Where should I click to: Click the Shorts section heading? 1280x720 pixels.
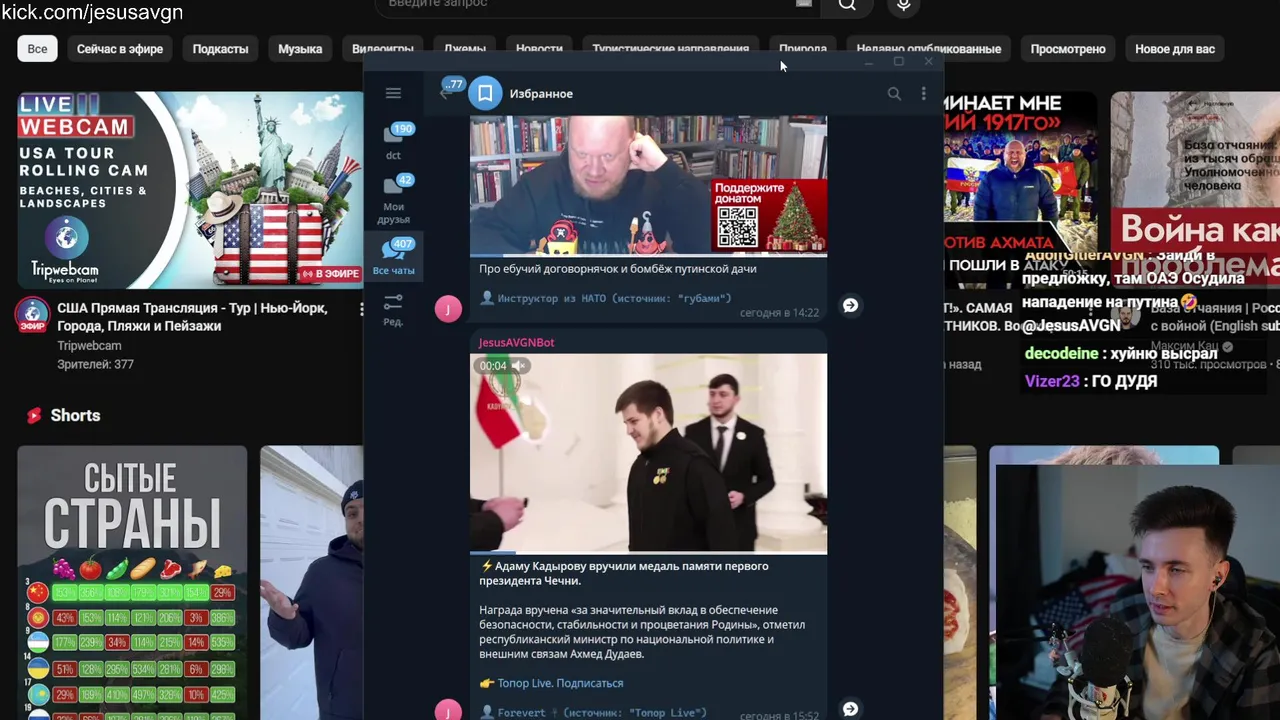pyautogui.click(x=75, y=415)
